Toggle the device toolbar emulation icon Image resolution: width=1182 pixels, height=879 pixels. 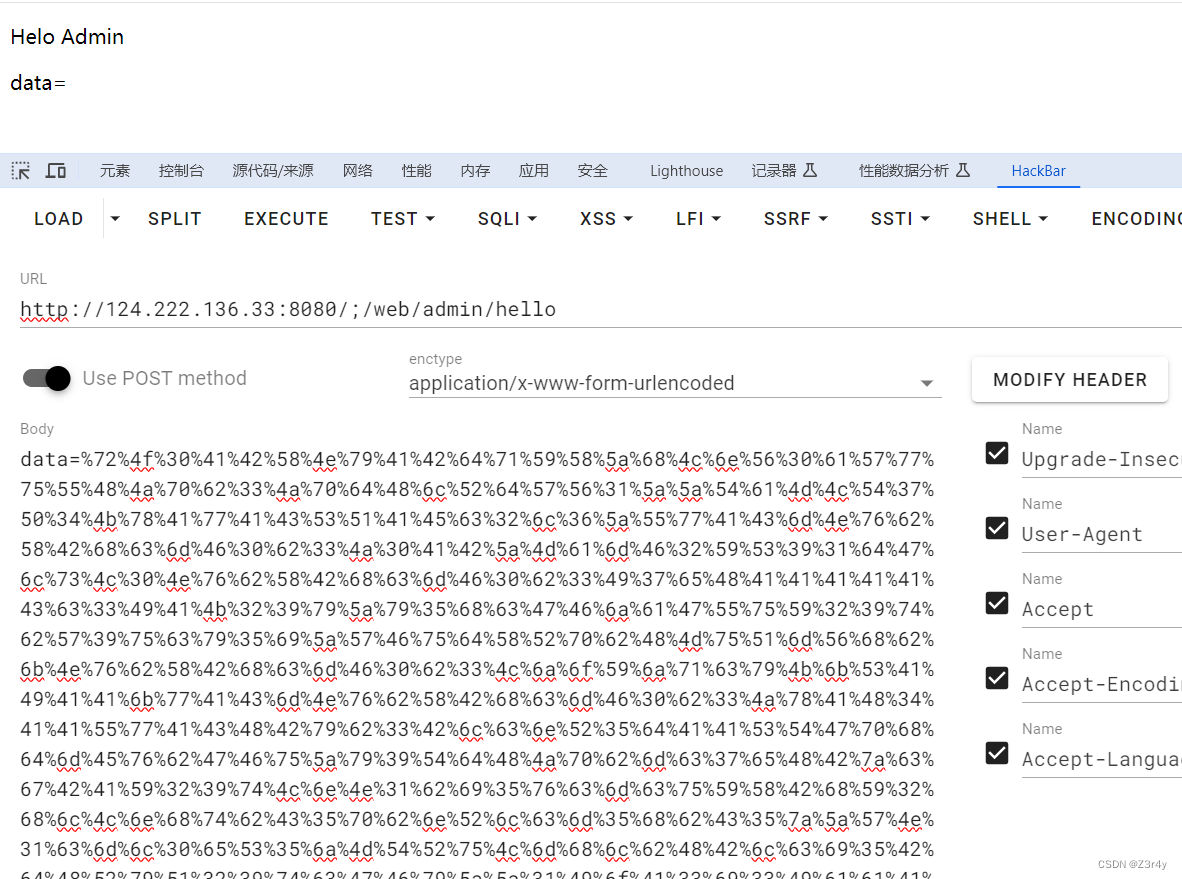pyautogui.click(x=55, y=170)
